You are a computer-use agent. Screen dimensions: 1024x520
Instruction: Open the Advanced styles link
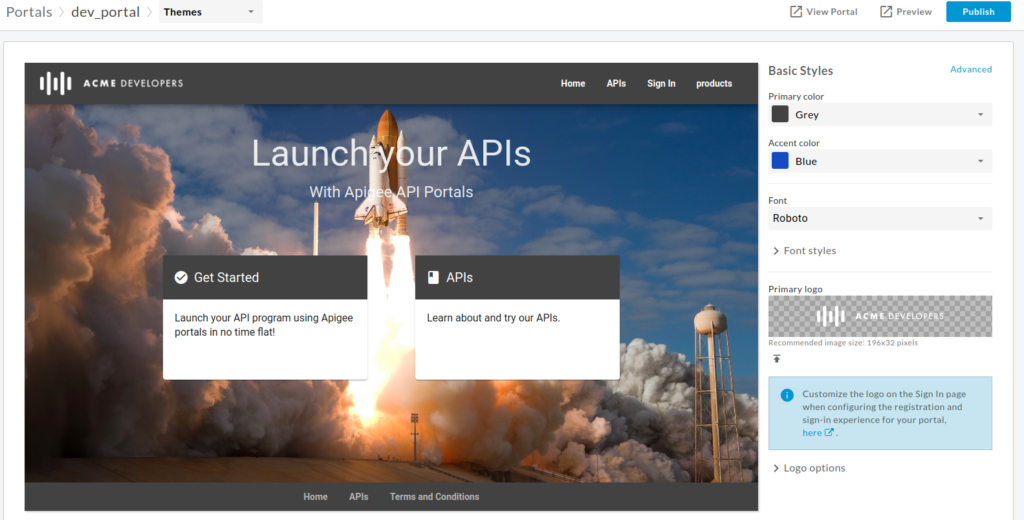970,69
